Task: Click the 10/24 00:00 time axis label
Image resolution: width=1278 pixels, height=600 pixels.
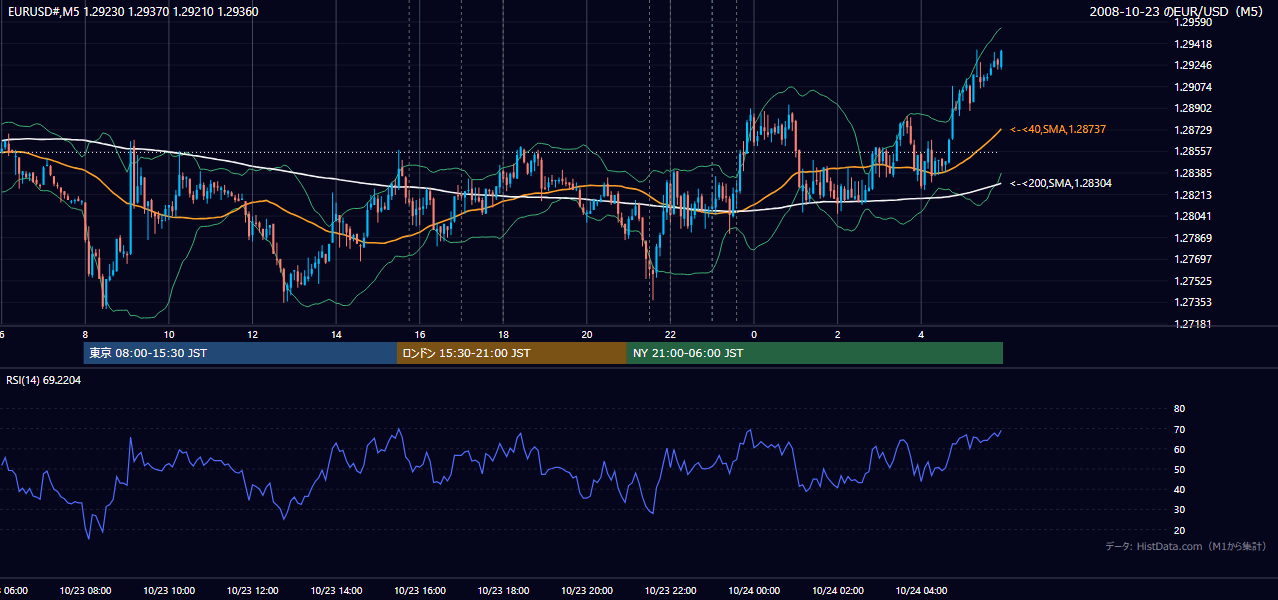Action: [754, 591]
